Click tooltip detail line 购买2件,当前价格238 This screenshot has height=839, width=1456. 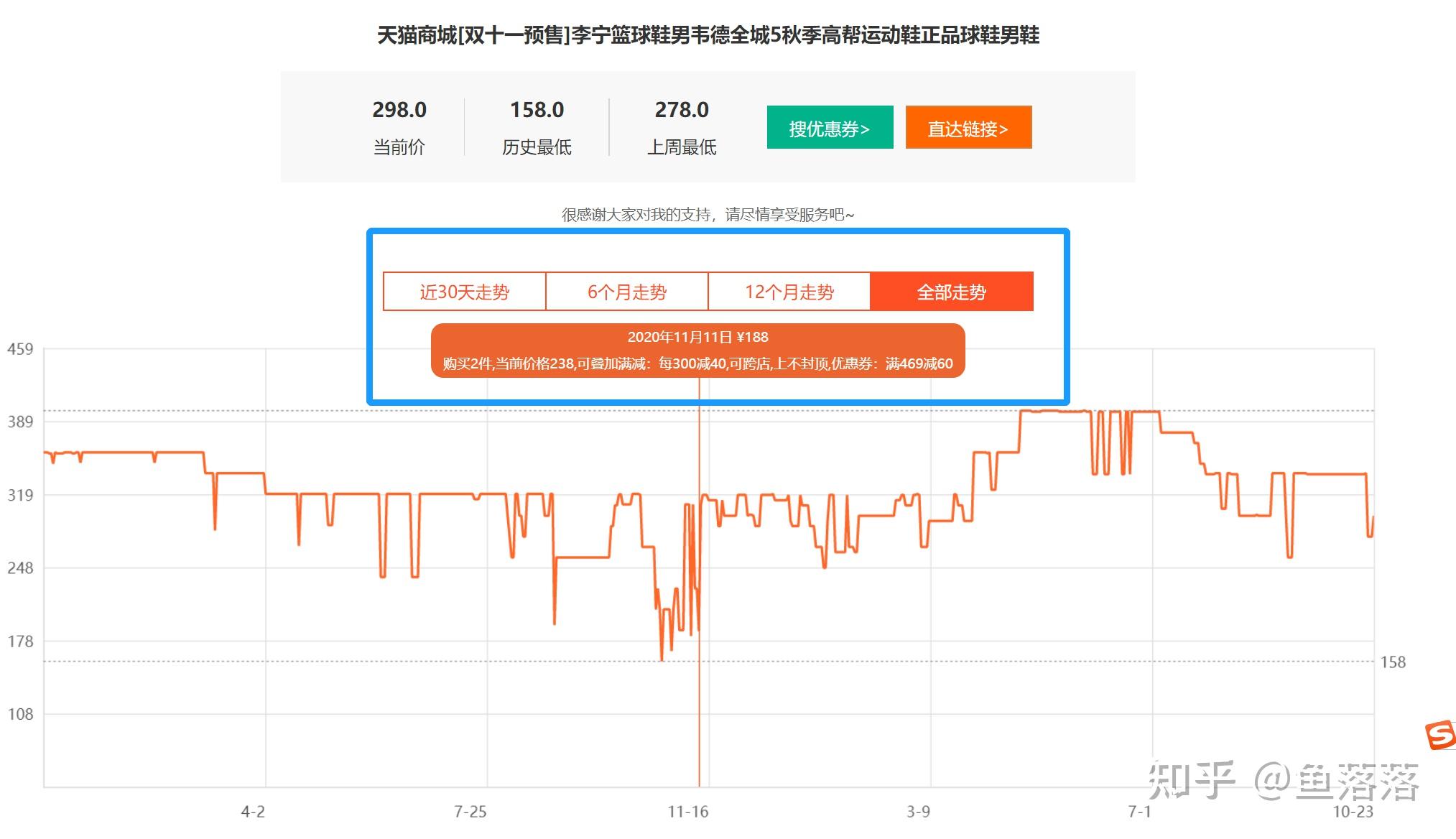coord(698,363)
